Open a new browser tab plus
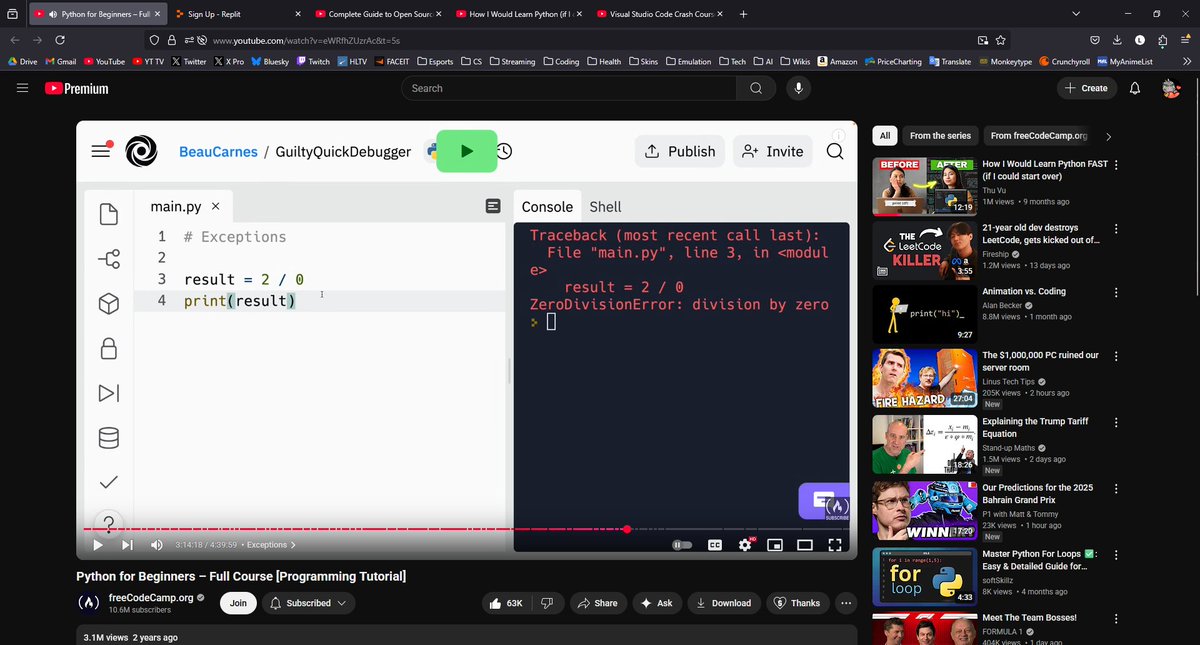This screenshot has height=645, width=1200. click(x=742, y=14)
